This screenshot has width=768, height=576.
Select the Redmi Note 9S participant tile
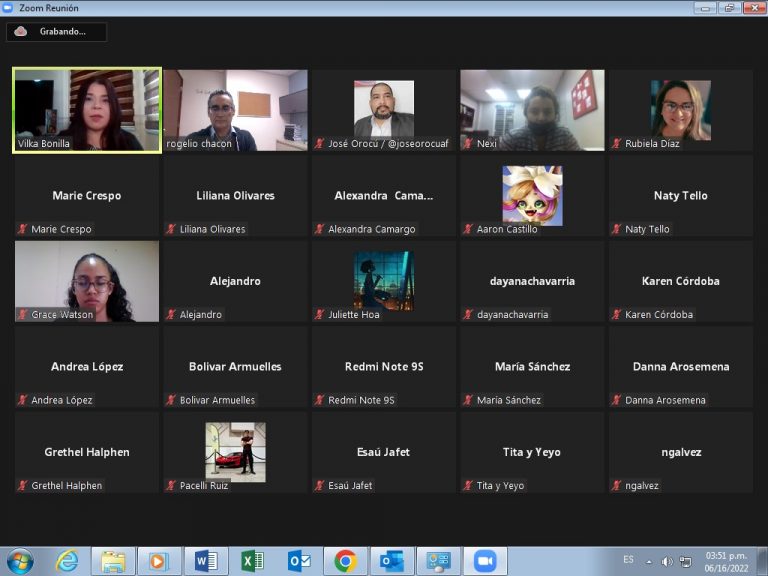point(384,367)
